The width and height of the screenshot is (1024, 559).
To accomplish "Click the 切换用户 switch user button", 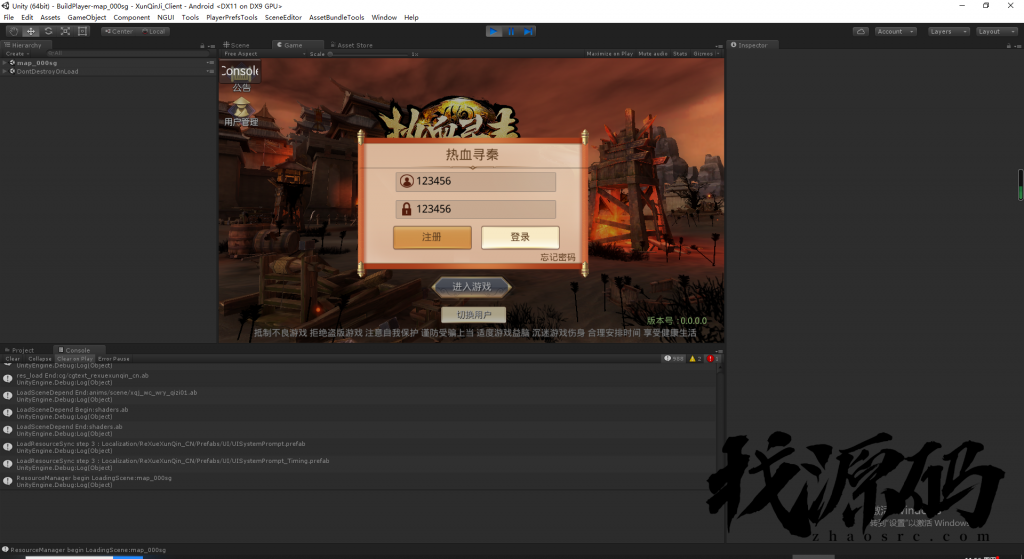I will [473, 315].
